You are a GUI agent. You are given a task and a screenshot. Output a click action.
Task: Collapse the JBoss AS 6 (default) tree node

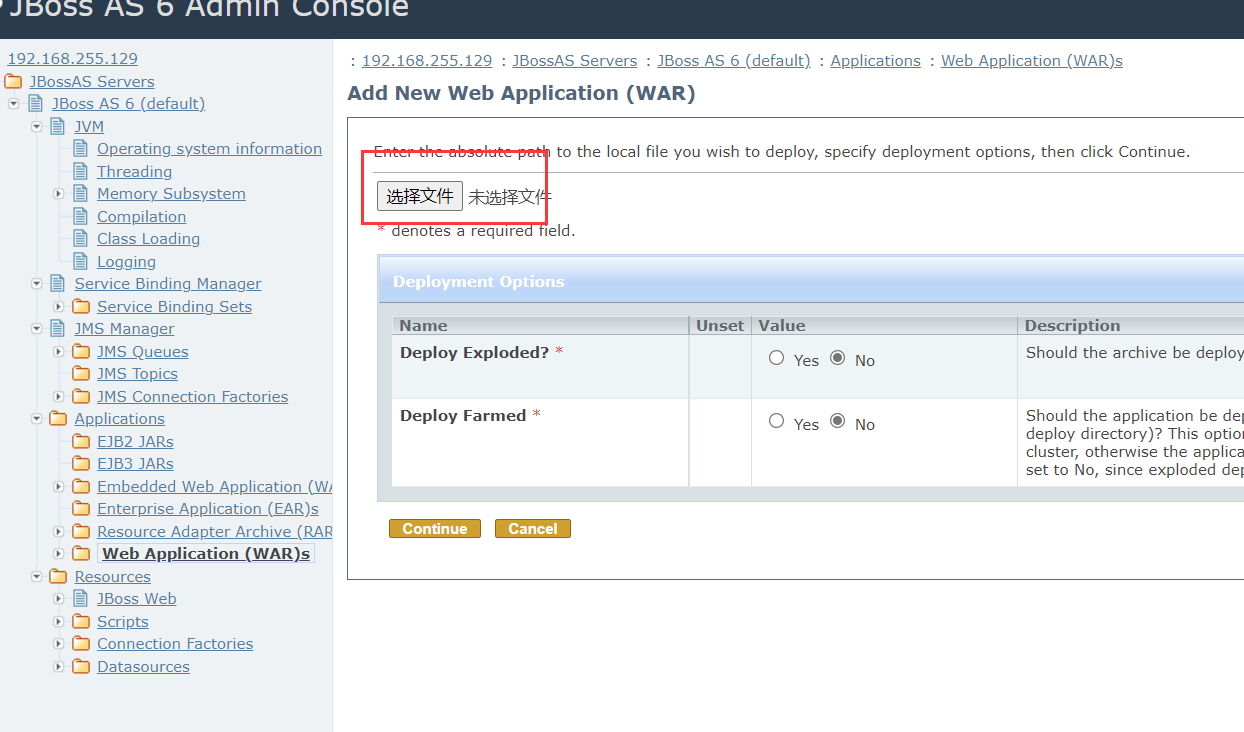(13, 104)
